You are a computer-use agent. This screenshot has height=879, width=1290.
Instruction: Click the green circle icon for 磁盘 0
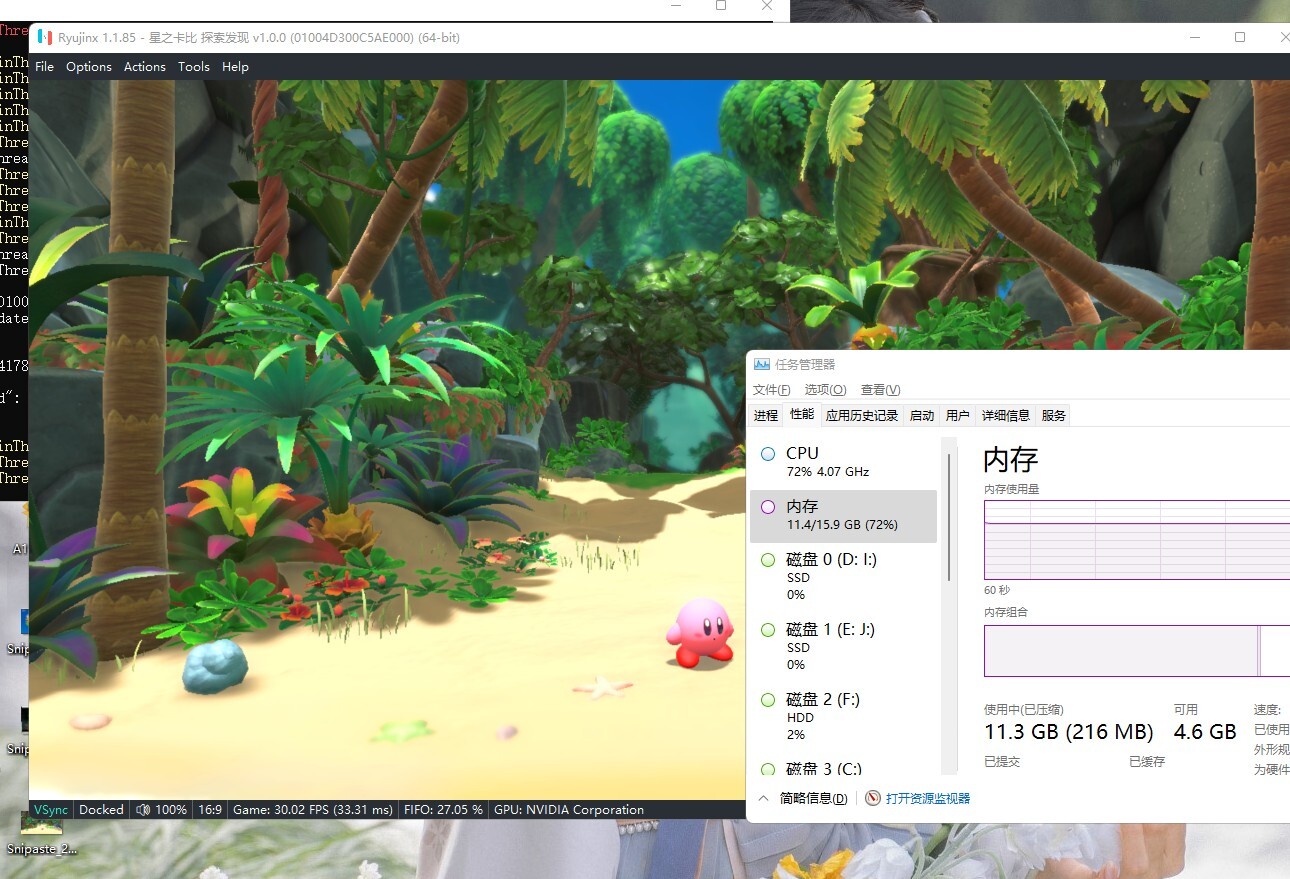[x=767, y=560]
